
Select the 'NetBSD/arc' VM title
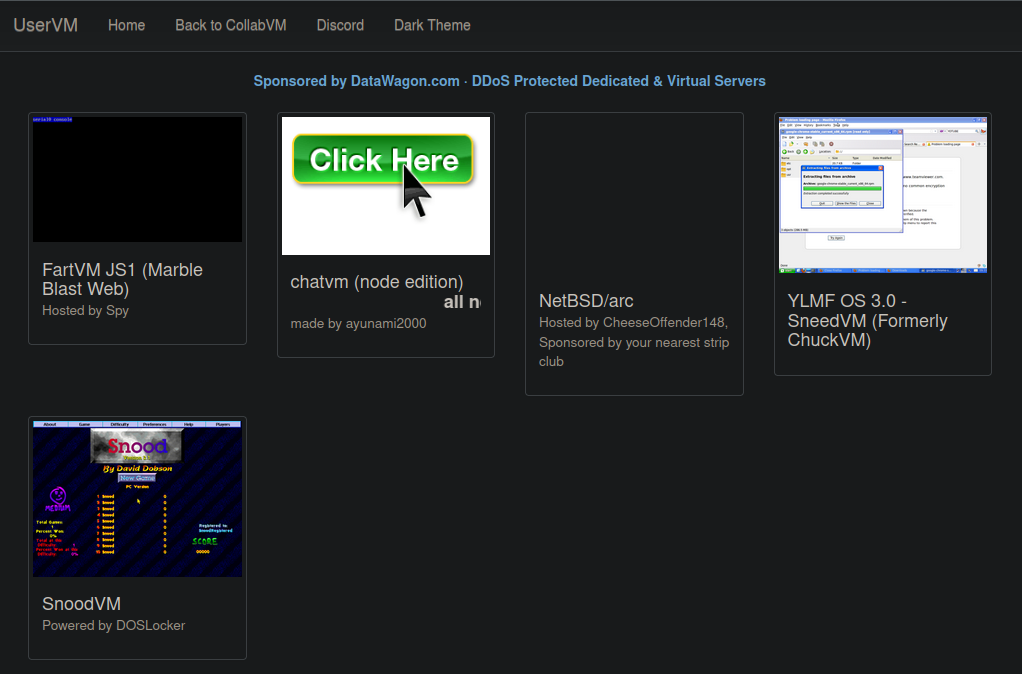click(586, 301)
